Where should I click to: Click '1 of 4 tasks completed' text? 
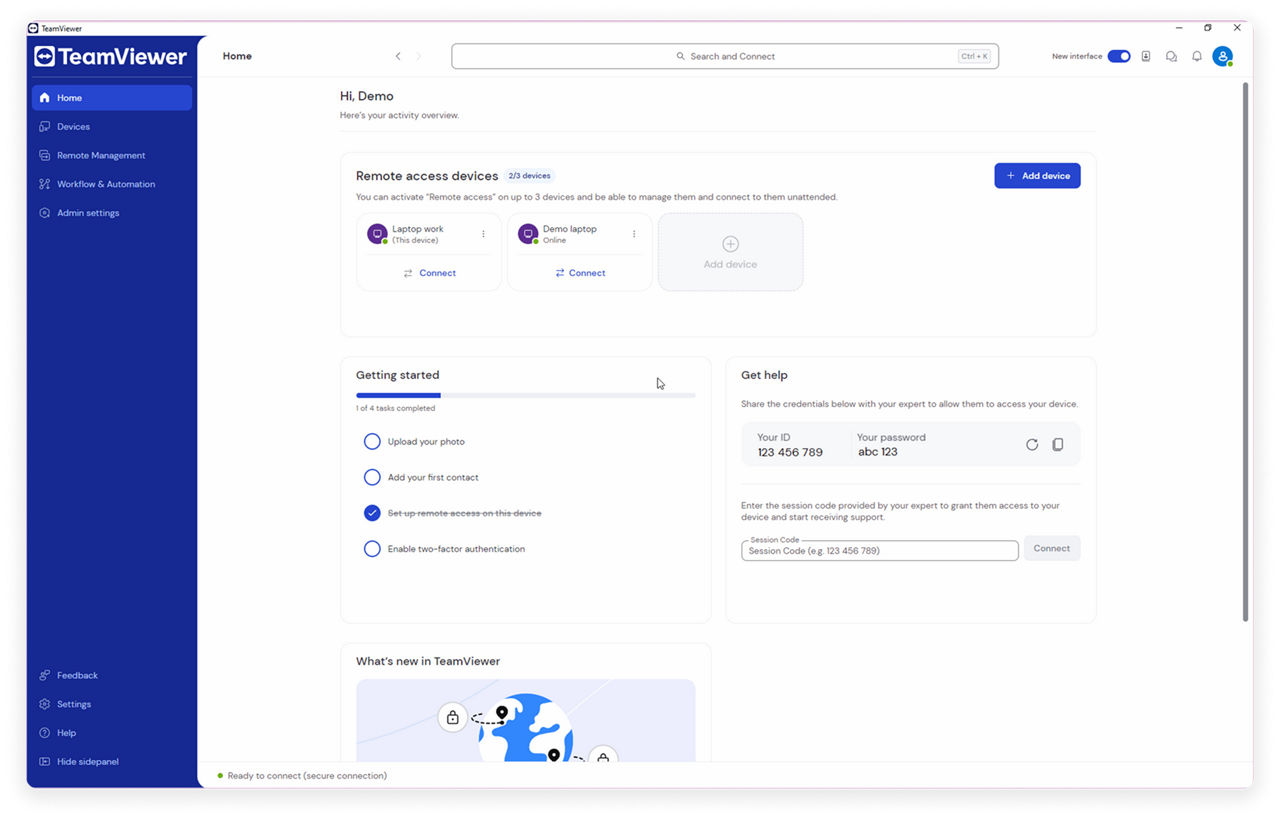tap(396, 408)
